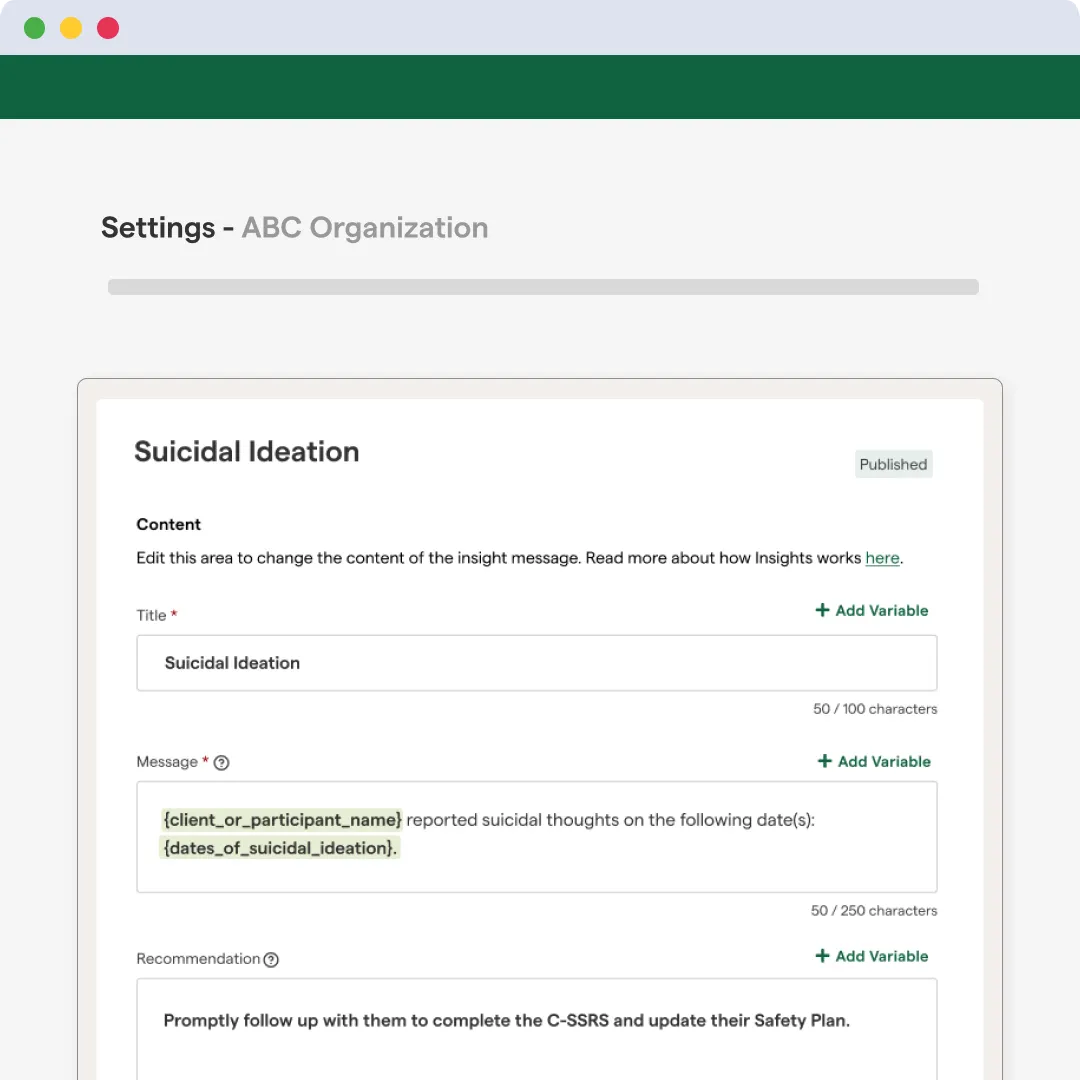Click the Published status badge

(893, 464)
